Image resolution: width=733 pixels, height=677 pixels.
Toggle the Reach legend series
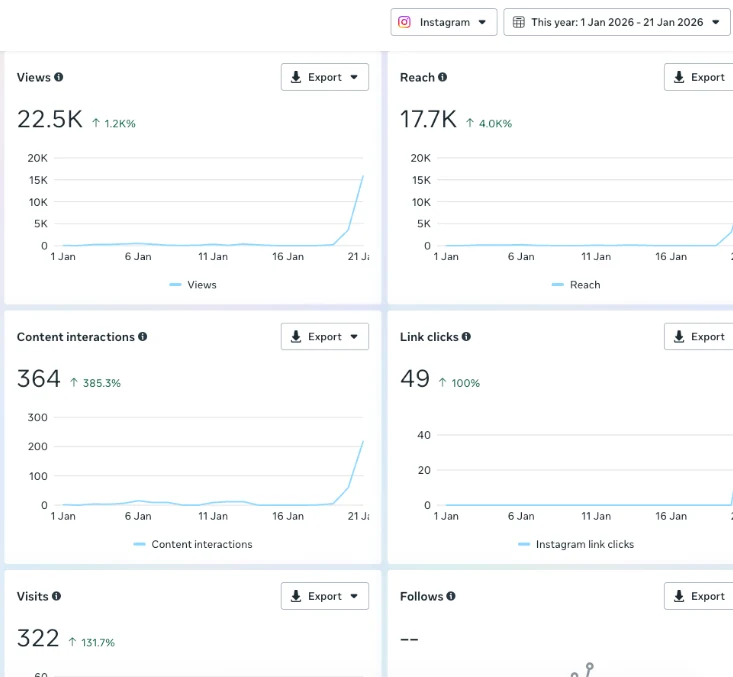[576, 285]
